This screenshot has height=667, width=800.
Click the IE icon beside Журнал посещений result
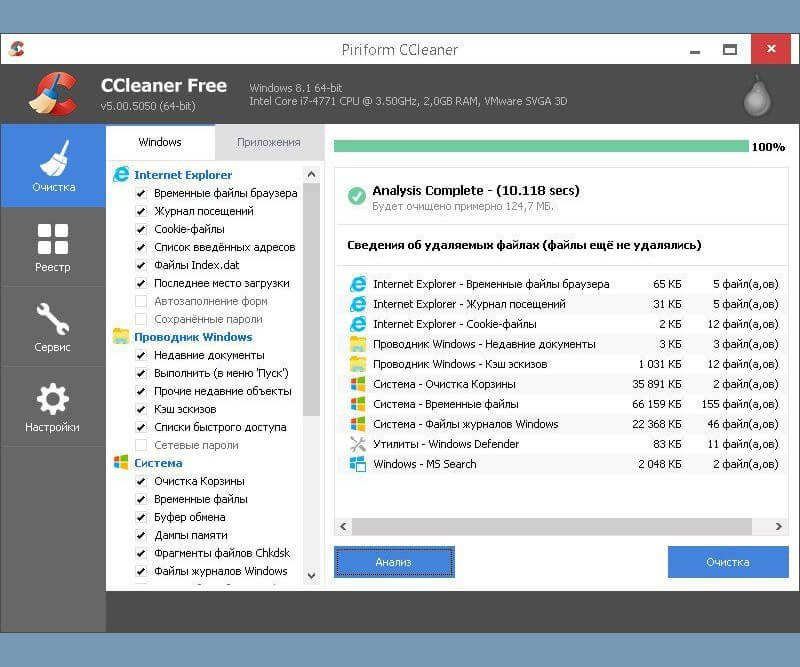358,304
